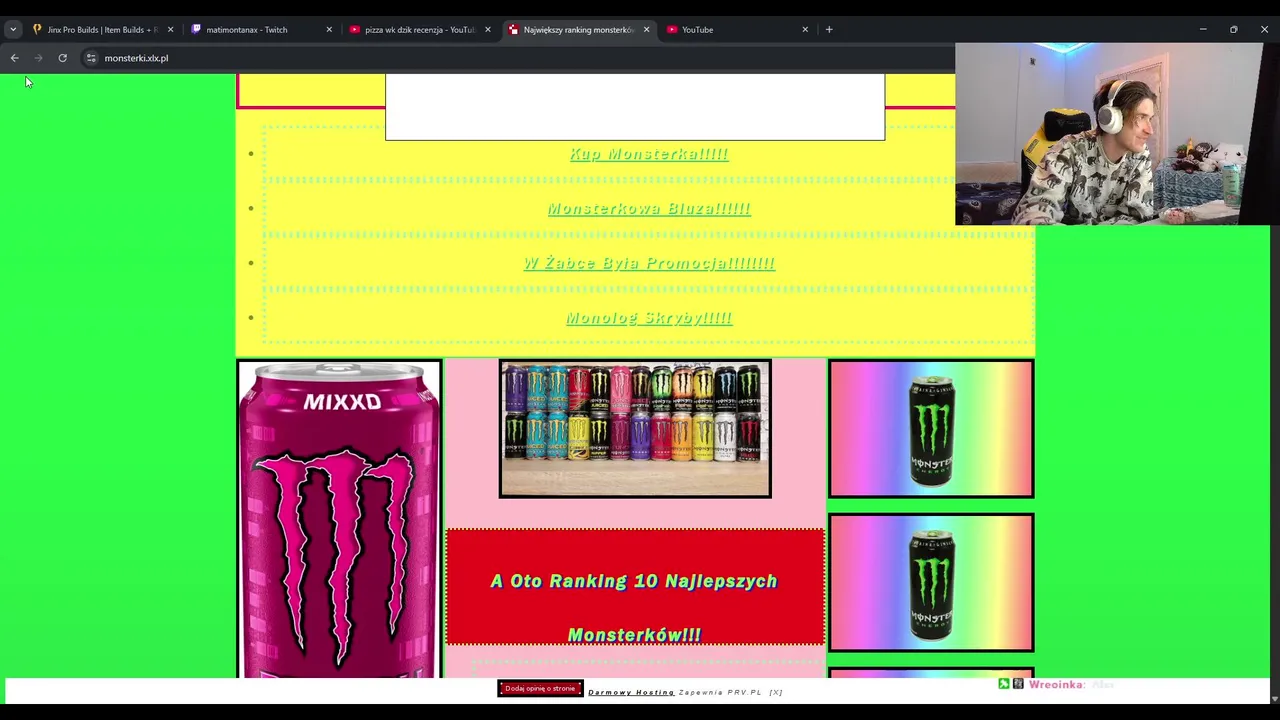This screenshot has height=720, width=1280.
Task: Click the top rainbow green Monster can image
Action: [x=931, y=429]
